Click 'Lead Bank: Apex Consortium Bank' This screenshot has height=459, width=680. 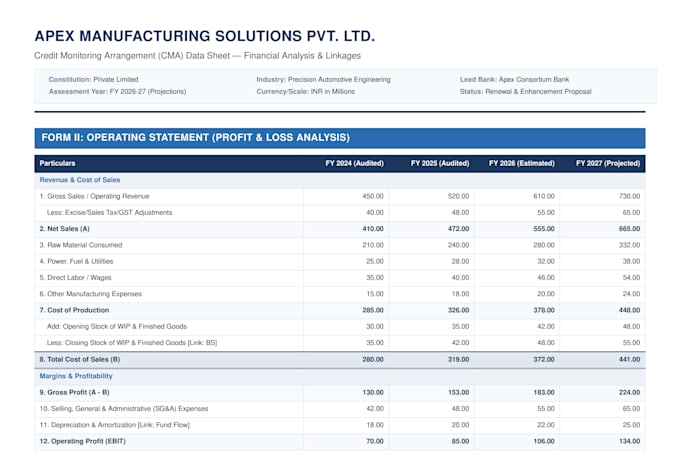coord(514,79)
